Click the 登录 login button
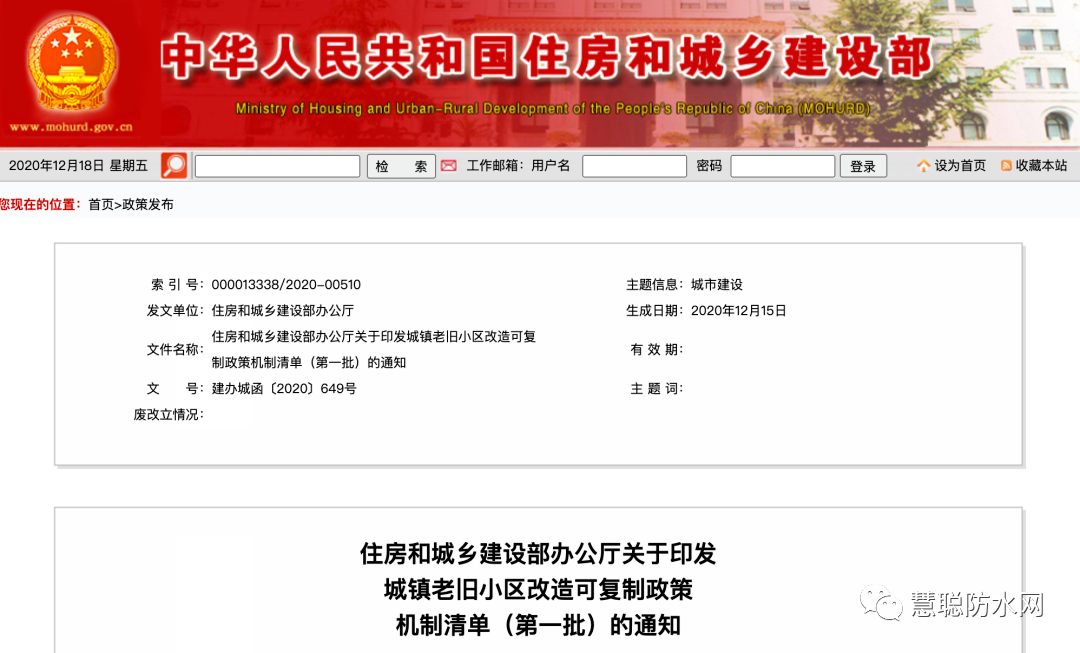This screenshot has height=653, width=1080. click(x=863, y=166)
